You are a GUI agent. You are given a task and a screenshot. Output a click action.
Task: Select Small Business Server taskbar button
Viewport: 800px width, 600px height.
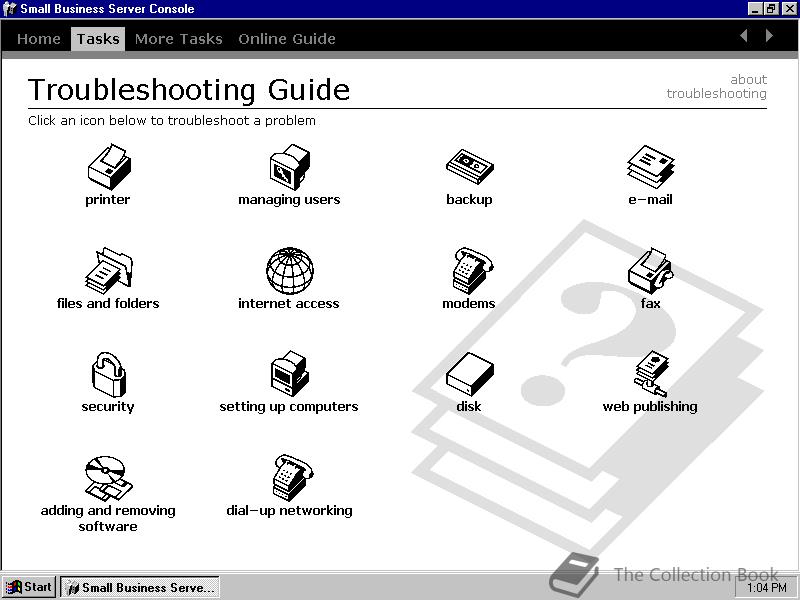tap(140, 587)
